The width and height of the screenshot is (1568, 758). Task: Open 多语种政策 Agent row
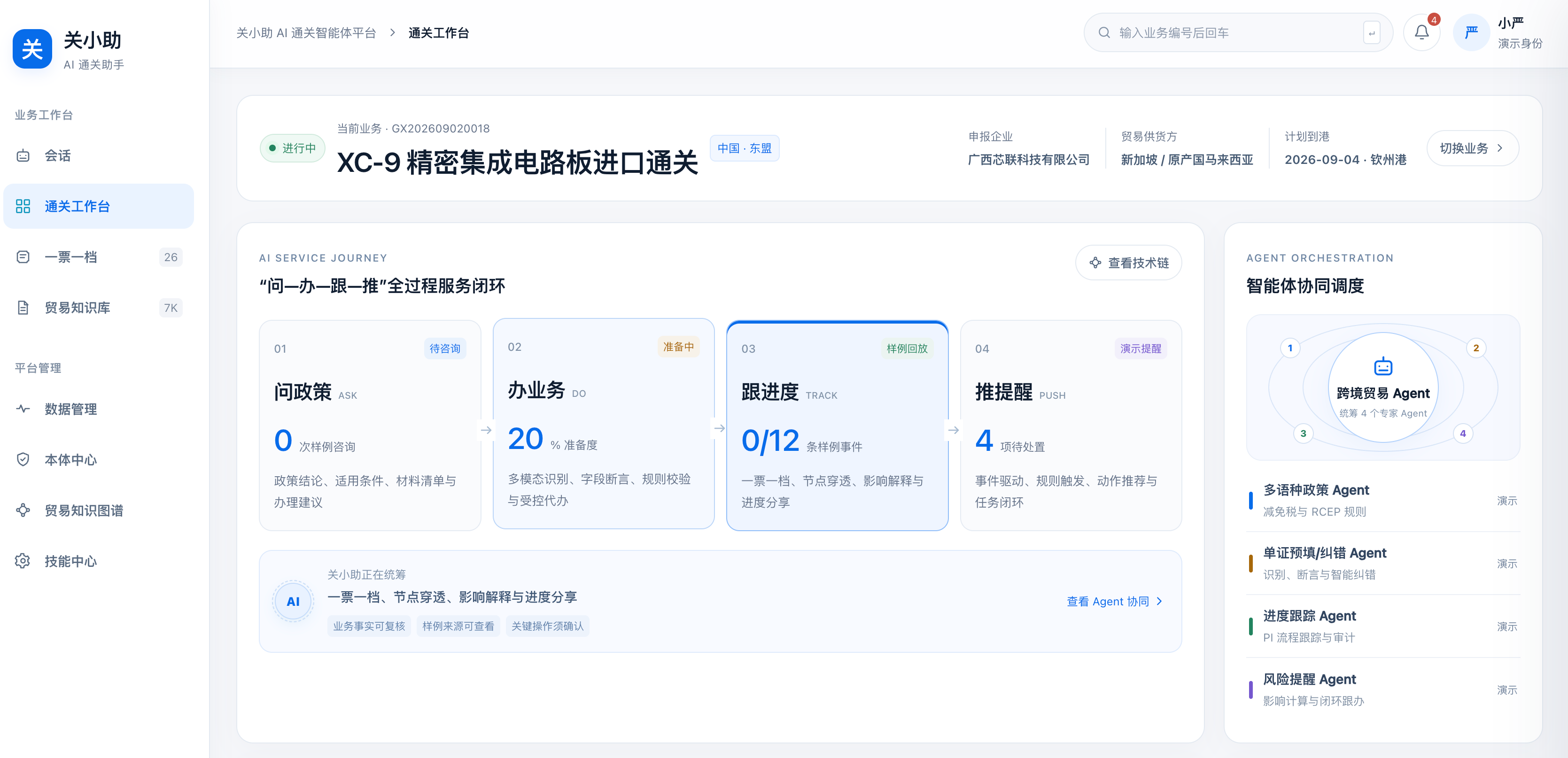coord(1383,501)
